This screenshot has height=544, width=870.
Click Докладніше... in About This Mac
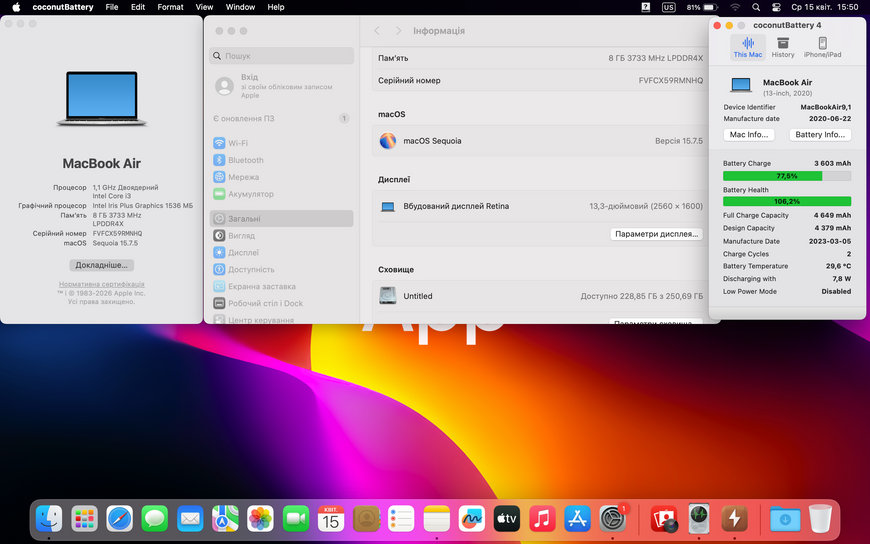[102, 265]
